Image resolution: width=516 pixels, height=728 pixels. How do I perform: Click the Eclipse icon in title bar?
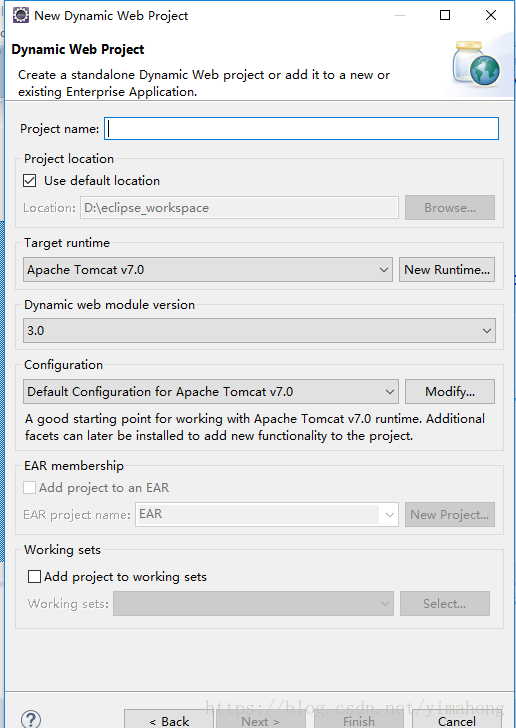tap(20, 15)
